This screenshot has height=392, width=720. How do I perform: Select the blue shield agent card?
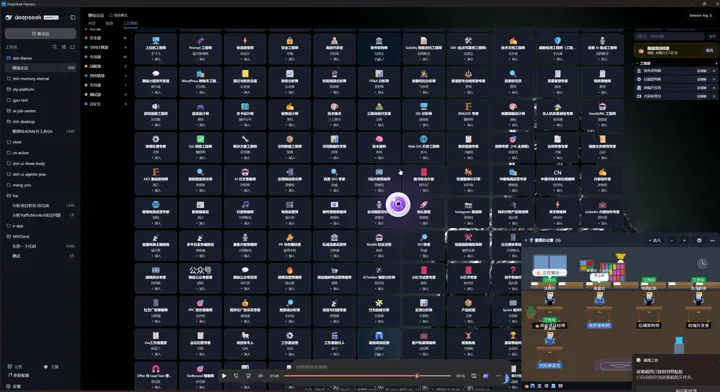point(557,48)
